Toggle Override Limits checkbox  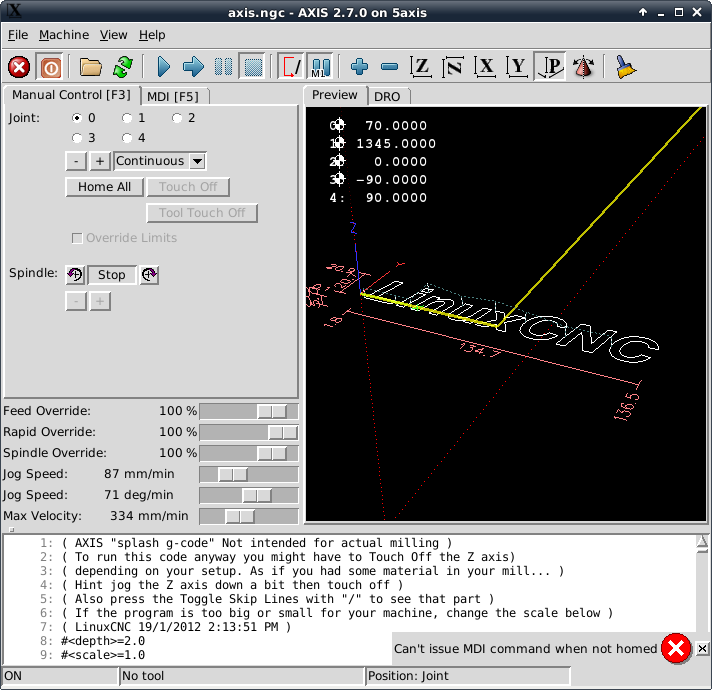coord(77,238)
